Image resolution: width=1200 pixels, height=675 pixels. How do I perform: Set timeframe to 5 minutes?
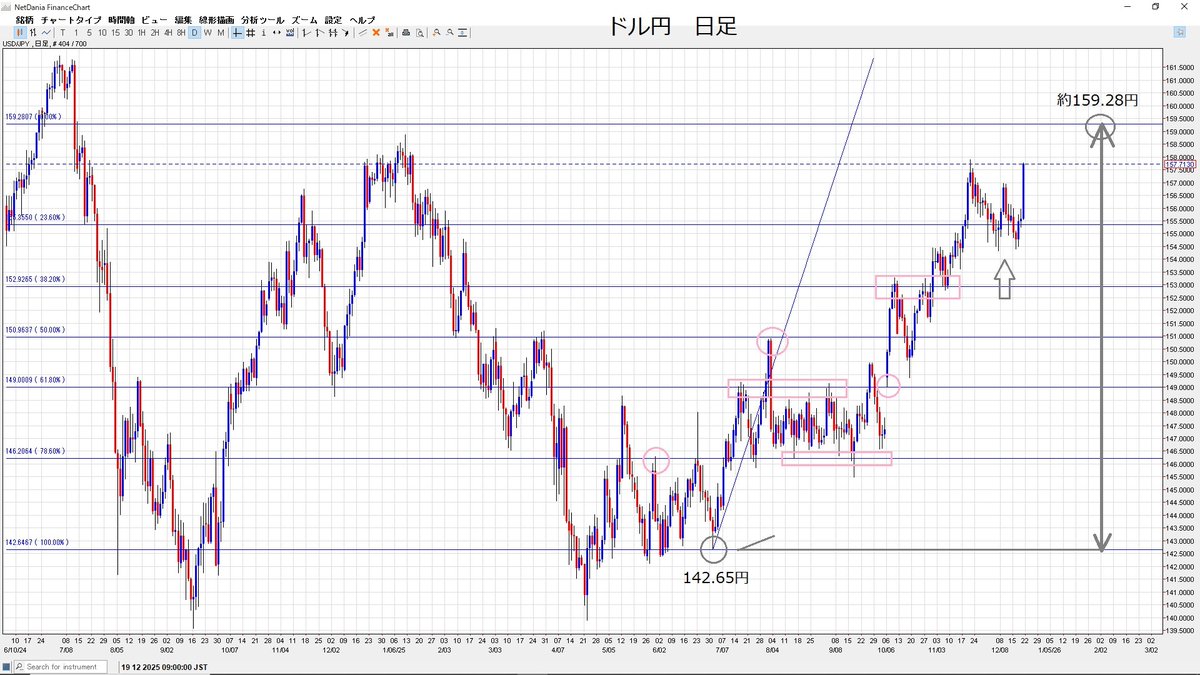89,32
